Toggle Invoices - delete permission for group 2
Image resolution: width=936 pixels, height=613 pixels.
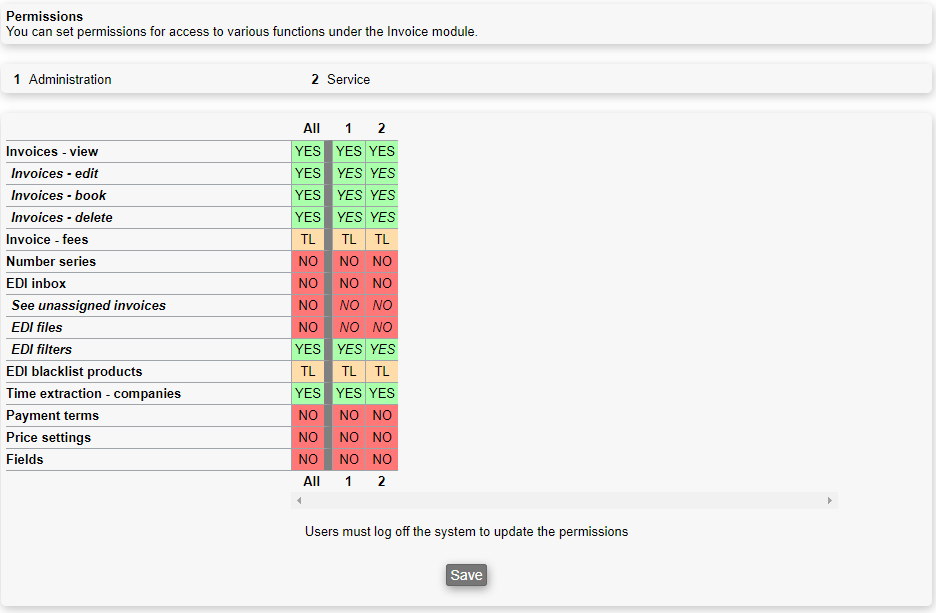[x=382, y=218]
